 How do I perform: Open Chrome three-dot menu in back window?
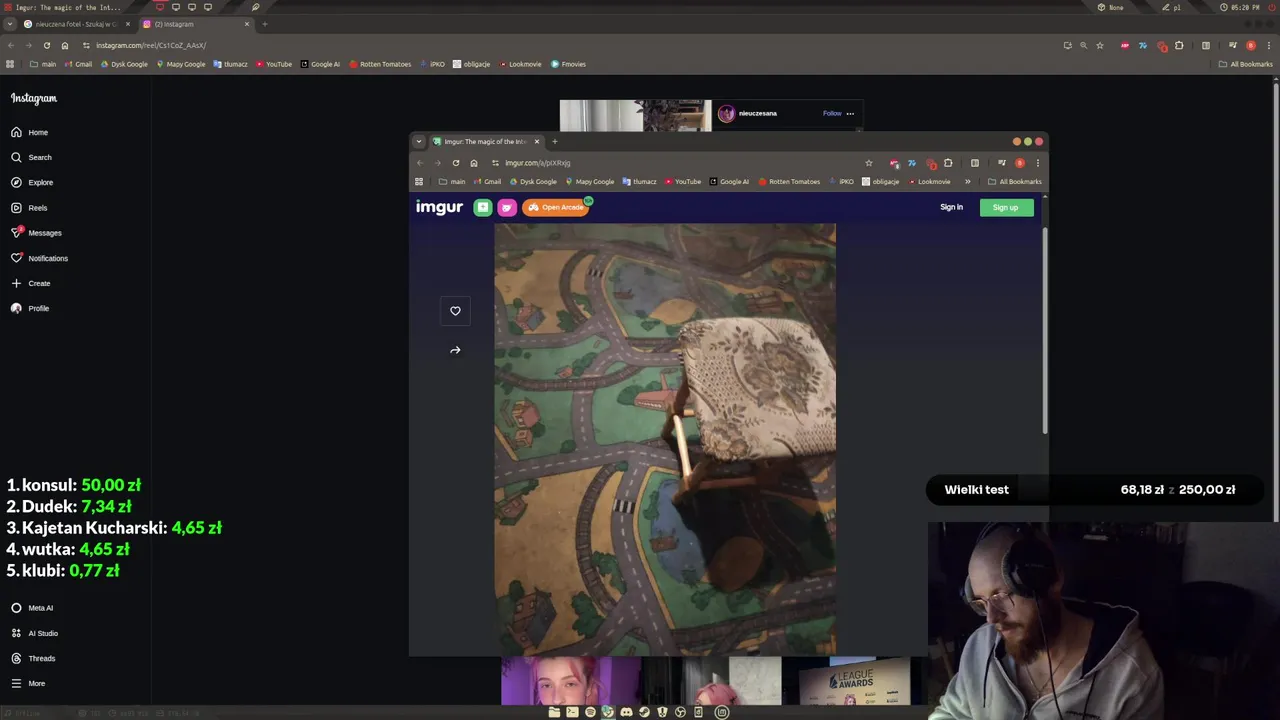(1269, 45)
